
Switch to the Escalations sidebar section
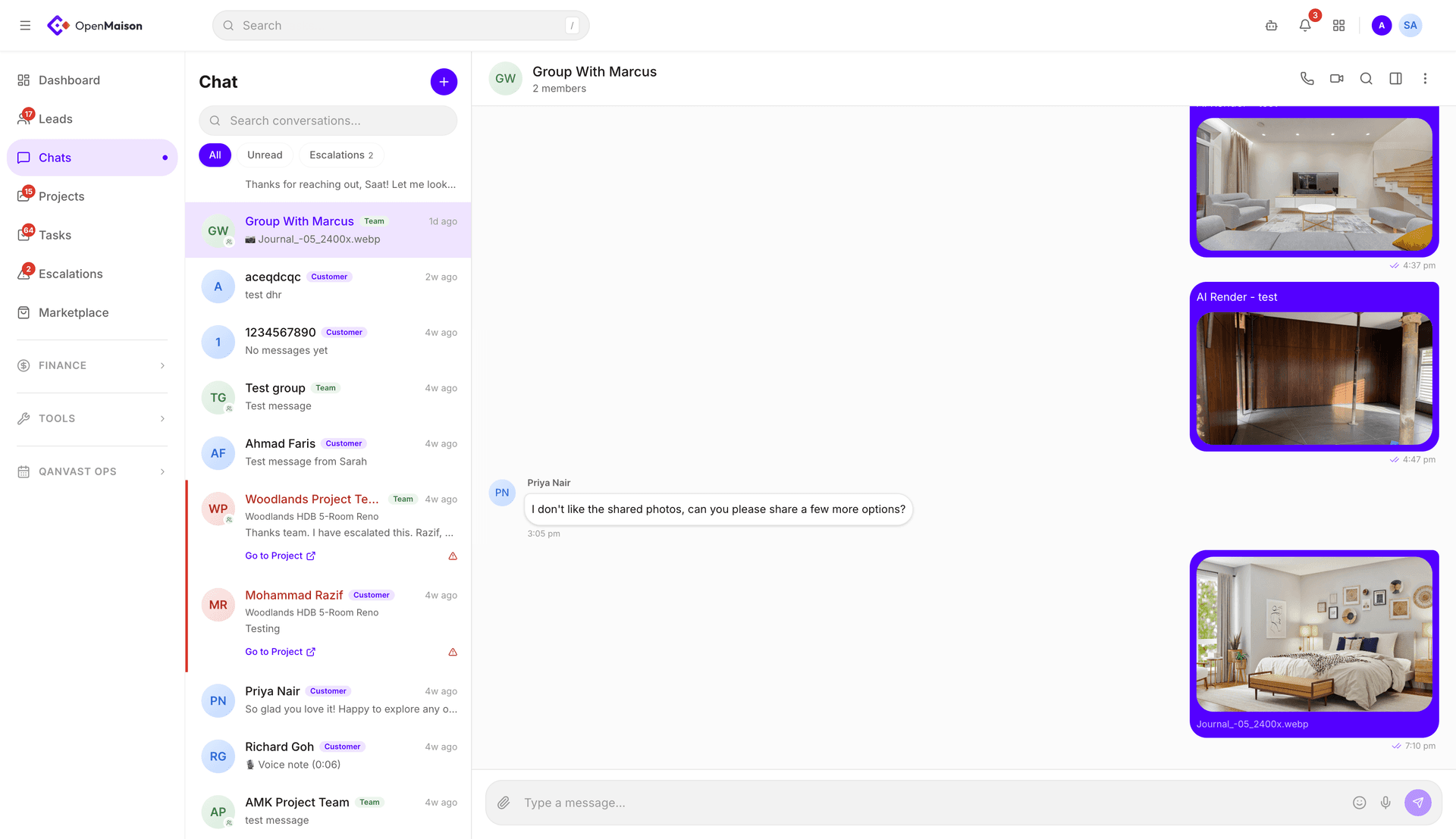tap(71, 274)
